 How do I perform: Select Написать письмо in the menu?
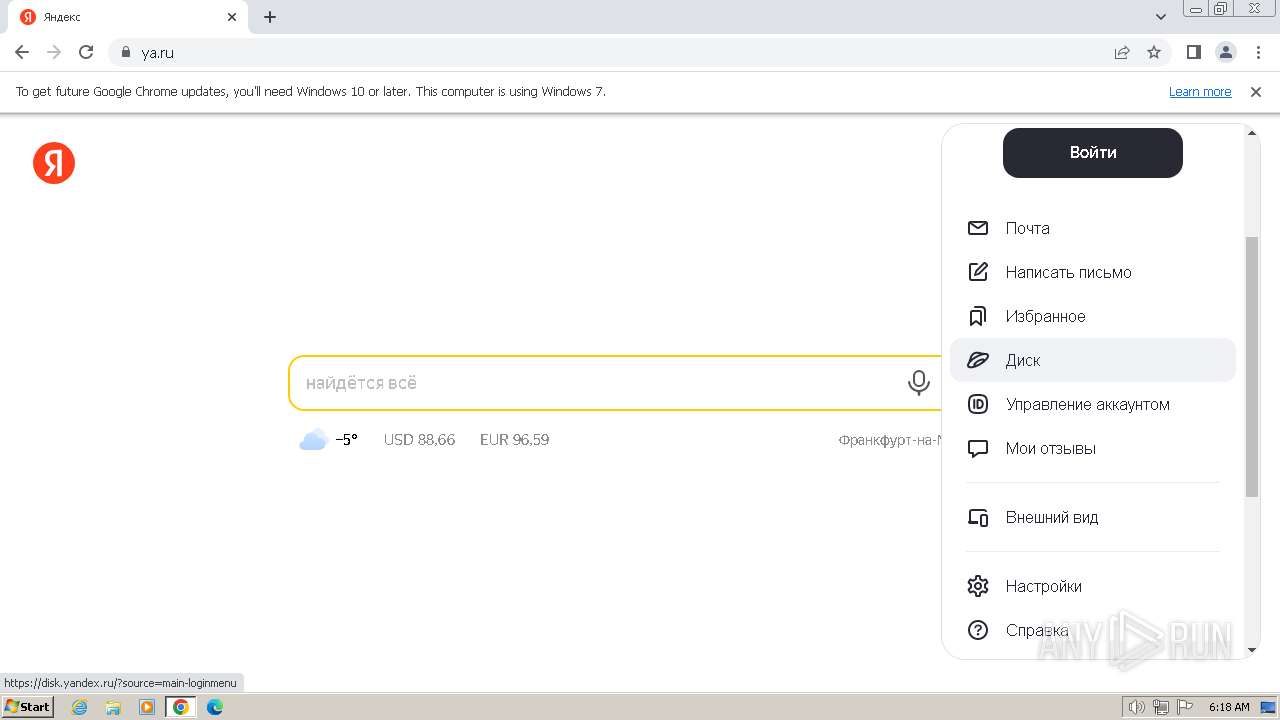[x=1093, y=272]
